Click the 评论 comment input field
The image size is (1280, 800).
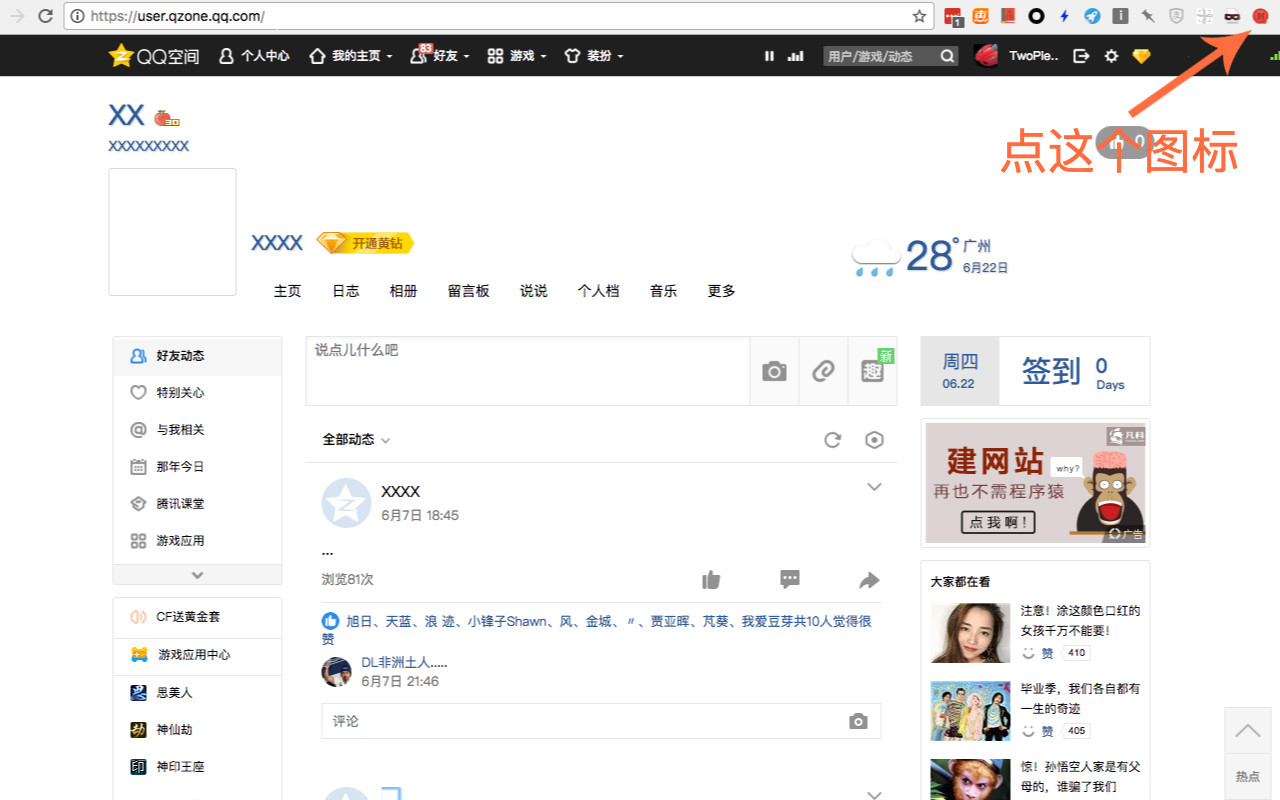(x=601, y=721)
